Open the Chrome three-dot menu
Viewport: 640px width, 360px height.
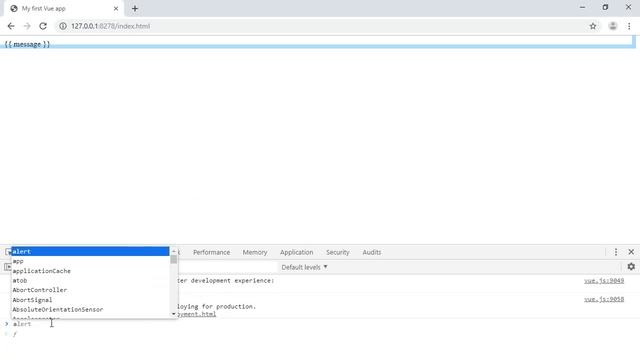[x=629, y=26]
